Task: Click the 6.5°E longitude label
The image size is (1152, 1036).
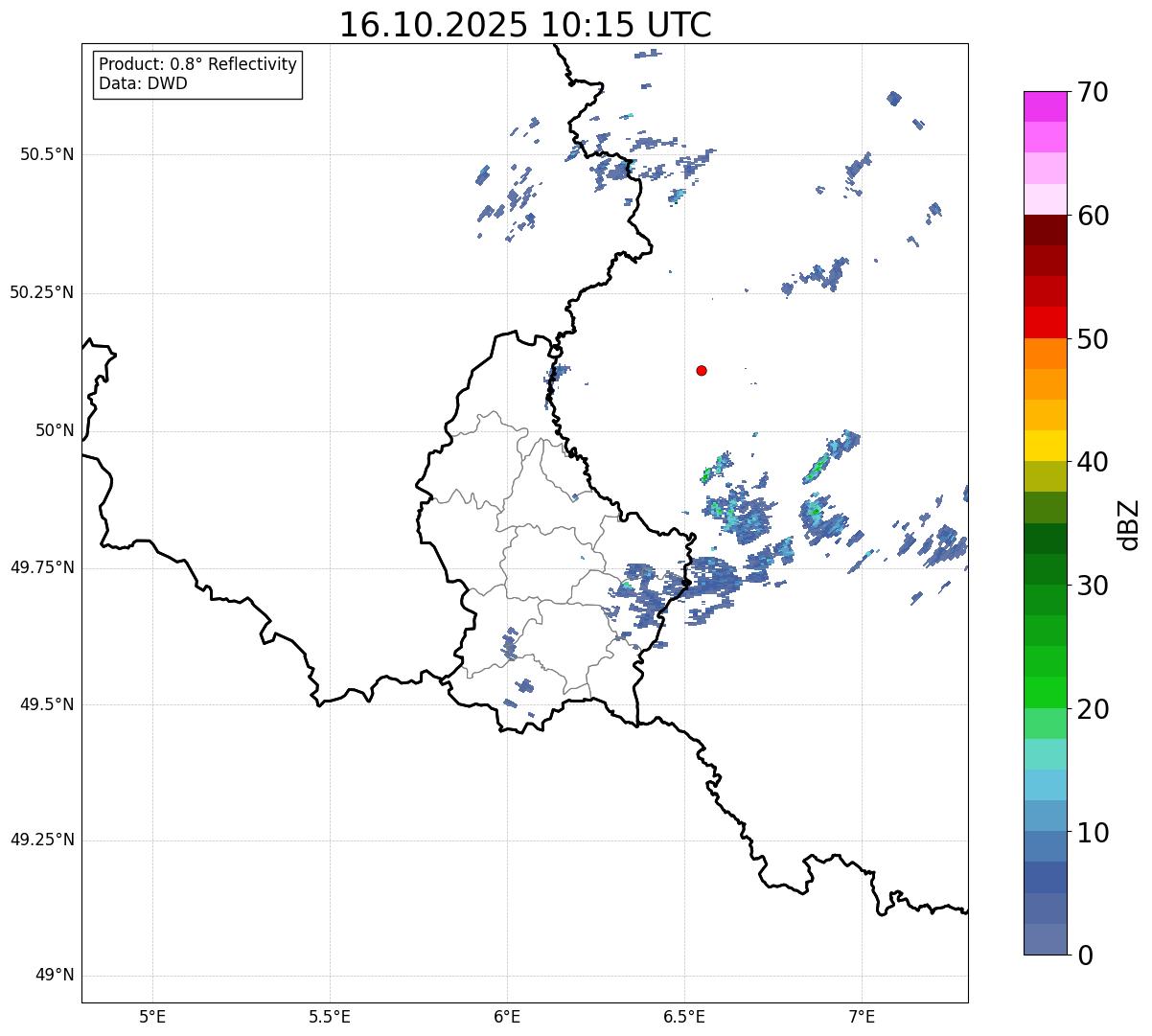Action: click(684, 1016)
